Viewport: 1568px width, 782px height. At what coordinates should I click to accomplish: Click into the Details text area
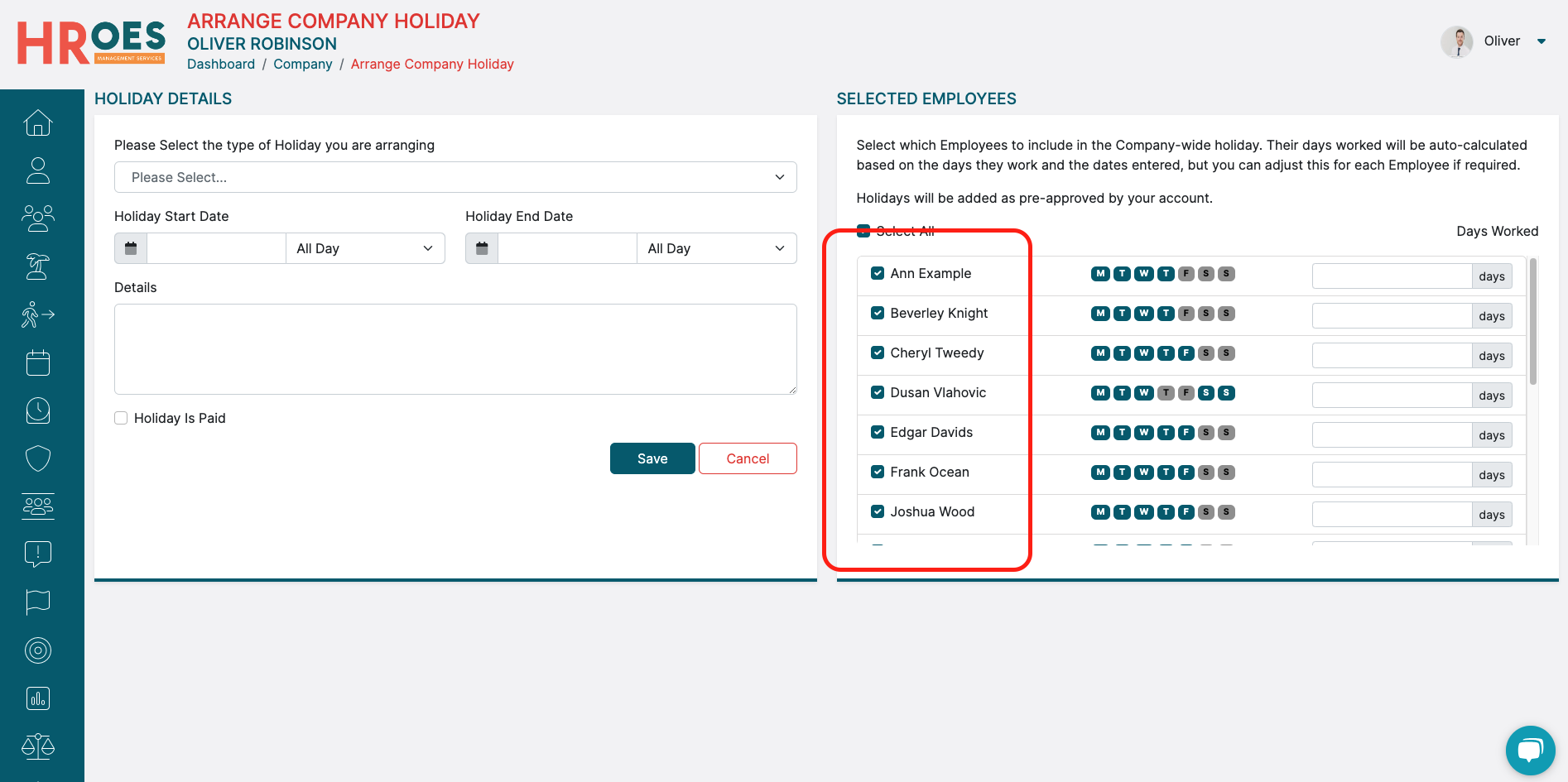pos(455,348)
